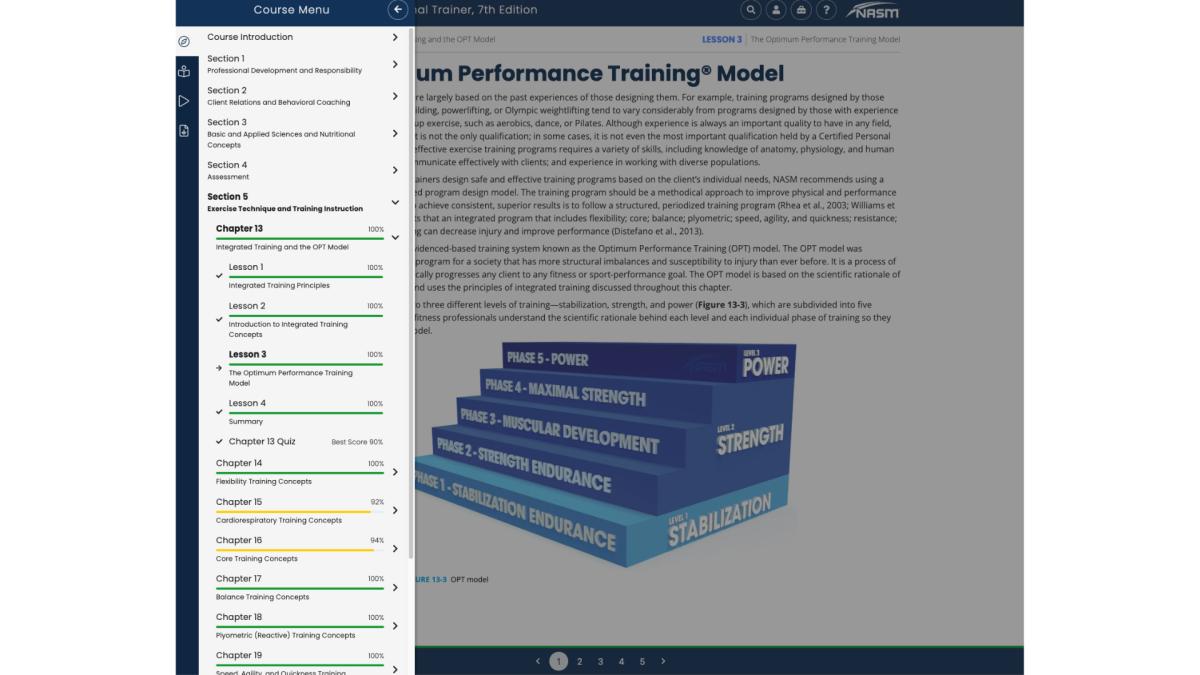Go to page 4 in pagination
The height and width of the screenshot is (675, 1200).
click(x=621, y=661)
